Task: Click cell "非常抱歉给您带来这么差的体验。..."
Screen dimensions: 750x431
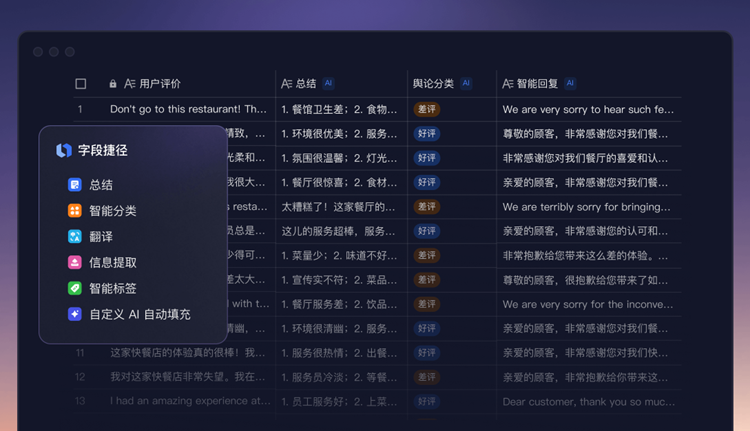Action: 585,255
